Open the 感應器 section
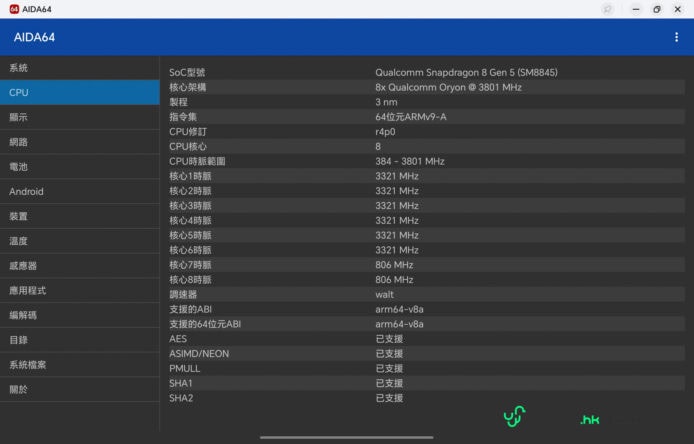 pos(80,266)
